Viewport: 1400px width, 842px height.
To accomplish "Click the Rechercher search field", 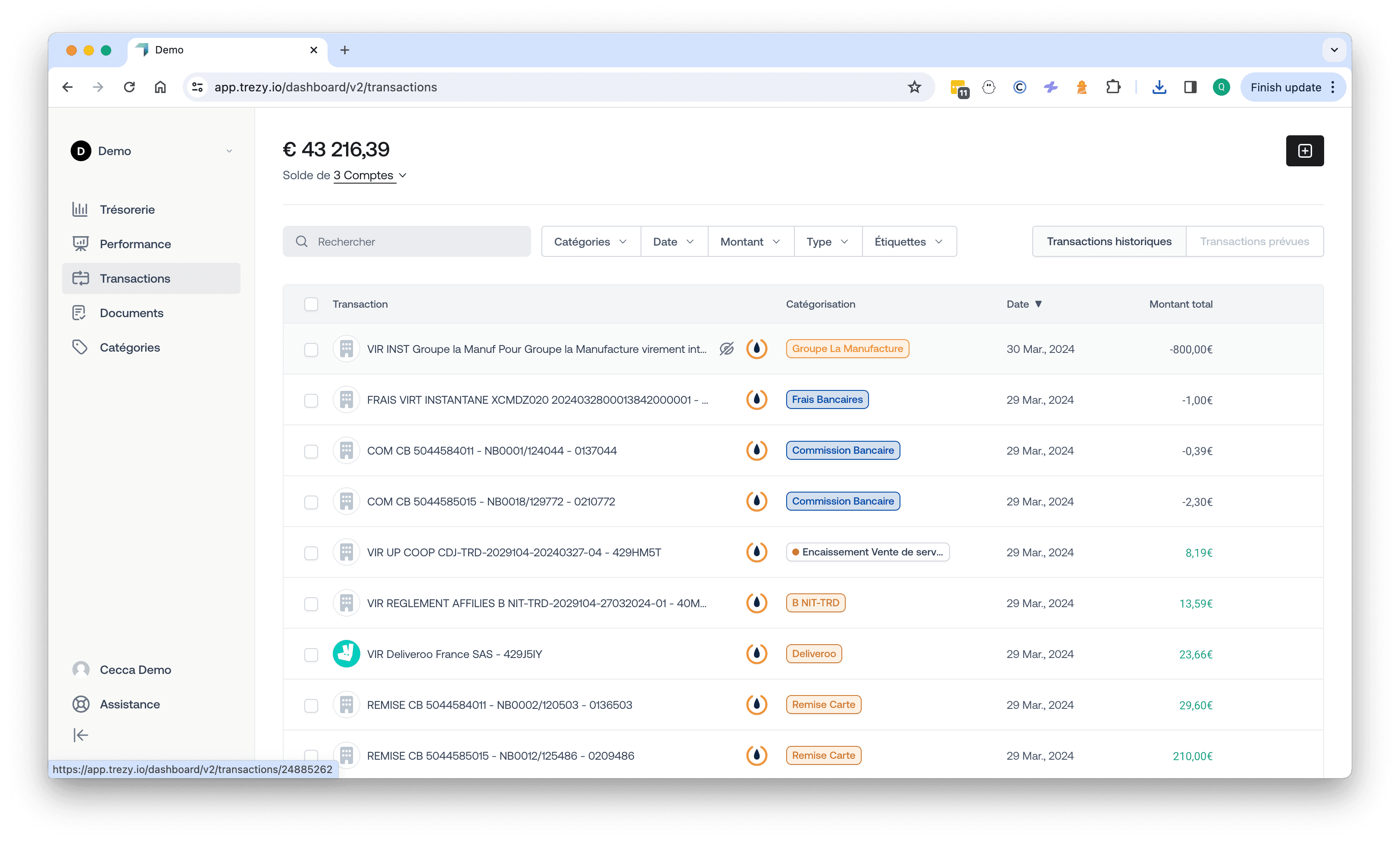I will pos(407,242).
